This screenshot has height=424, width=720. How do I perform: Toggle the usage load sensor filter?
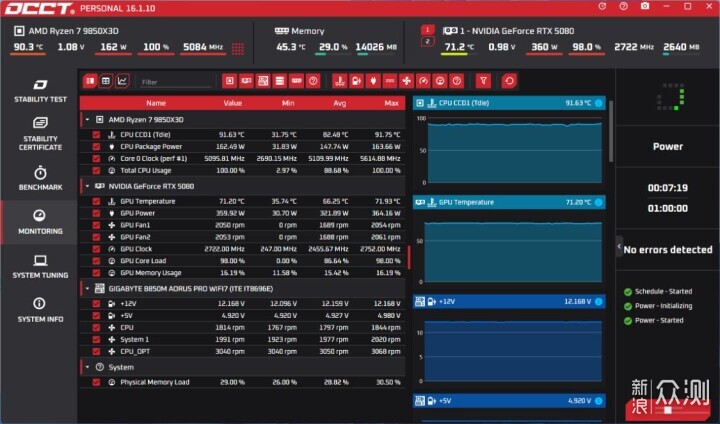440,81
